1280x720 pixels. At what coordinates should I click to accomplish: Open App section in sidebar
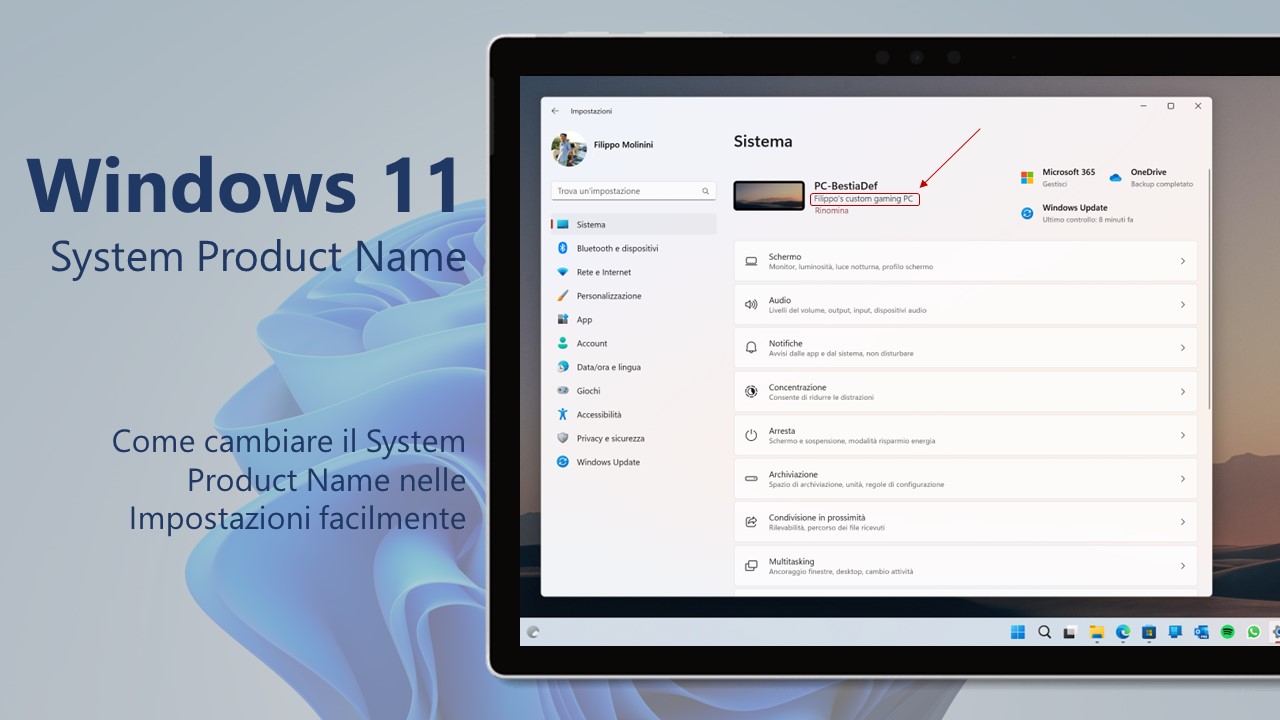click(x=633, y=320)
